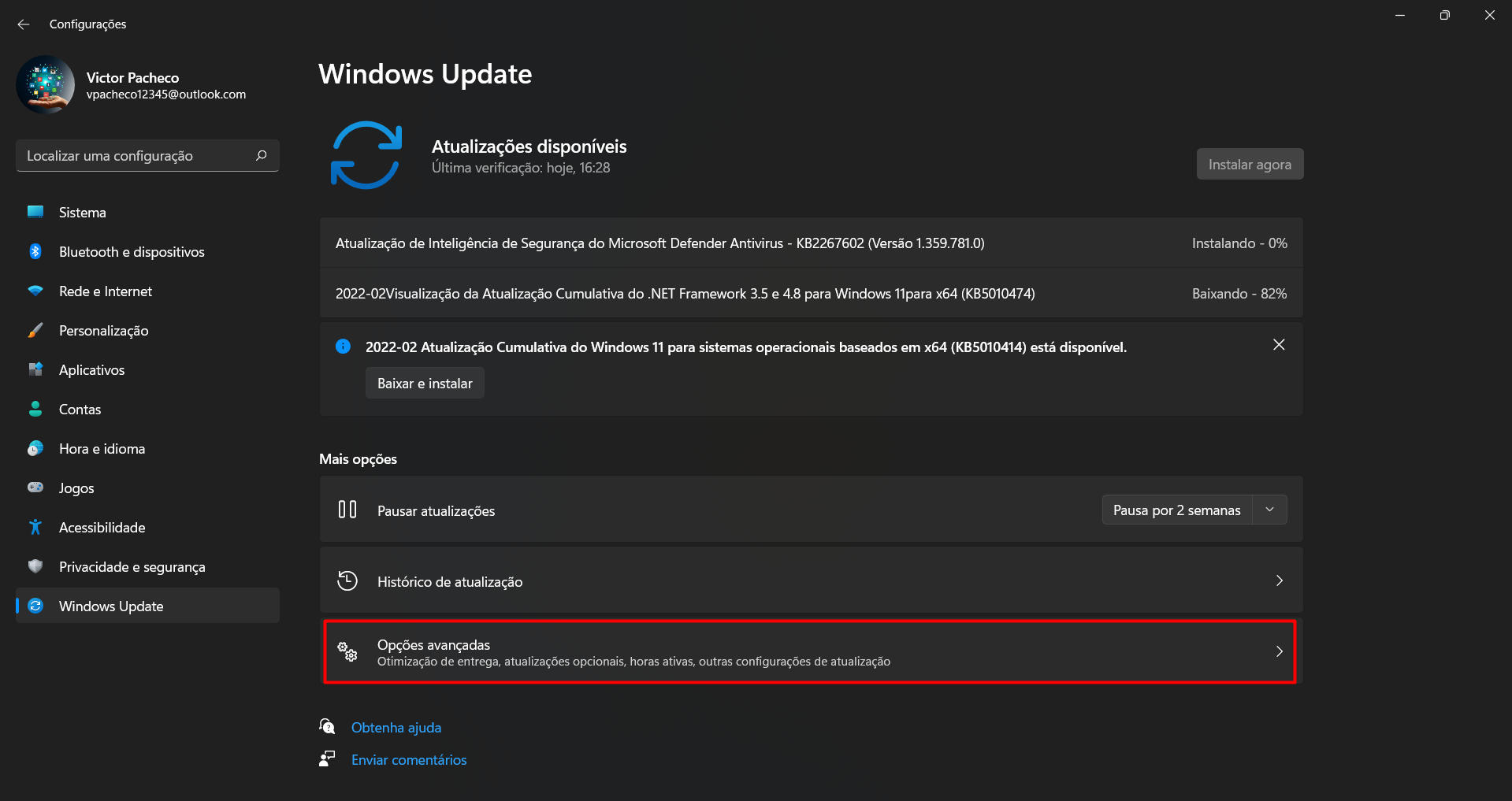The image size is (1512, 801).
Task: Click the vpacheco12345@outlook.com account email
Action: tap(166, 95)
